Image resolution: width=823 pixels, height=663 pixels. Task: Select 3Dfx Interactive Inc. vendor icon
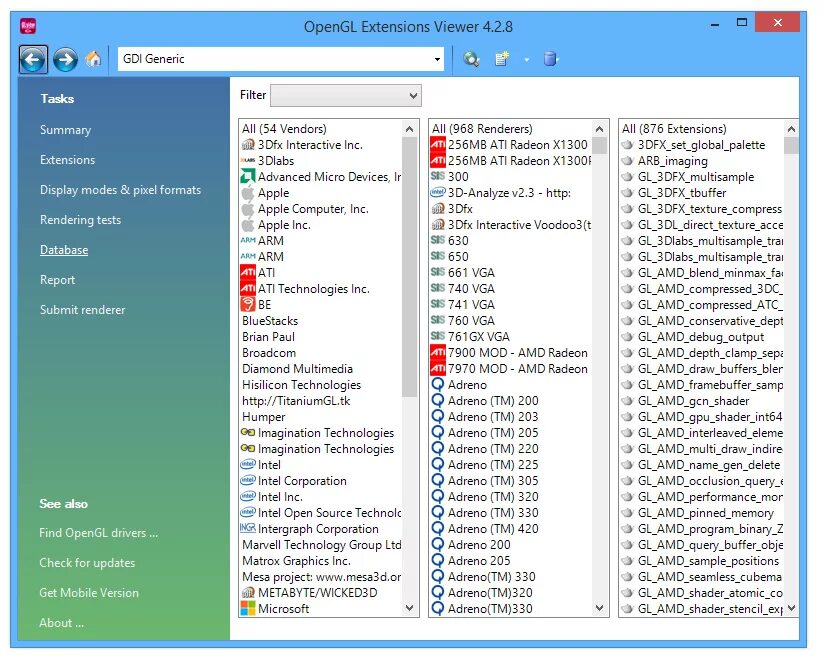coord(248,144)
